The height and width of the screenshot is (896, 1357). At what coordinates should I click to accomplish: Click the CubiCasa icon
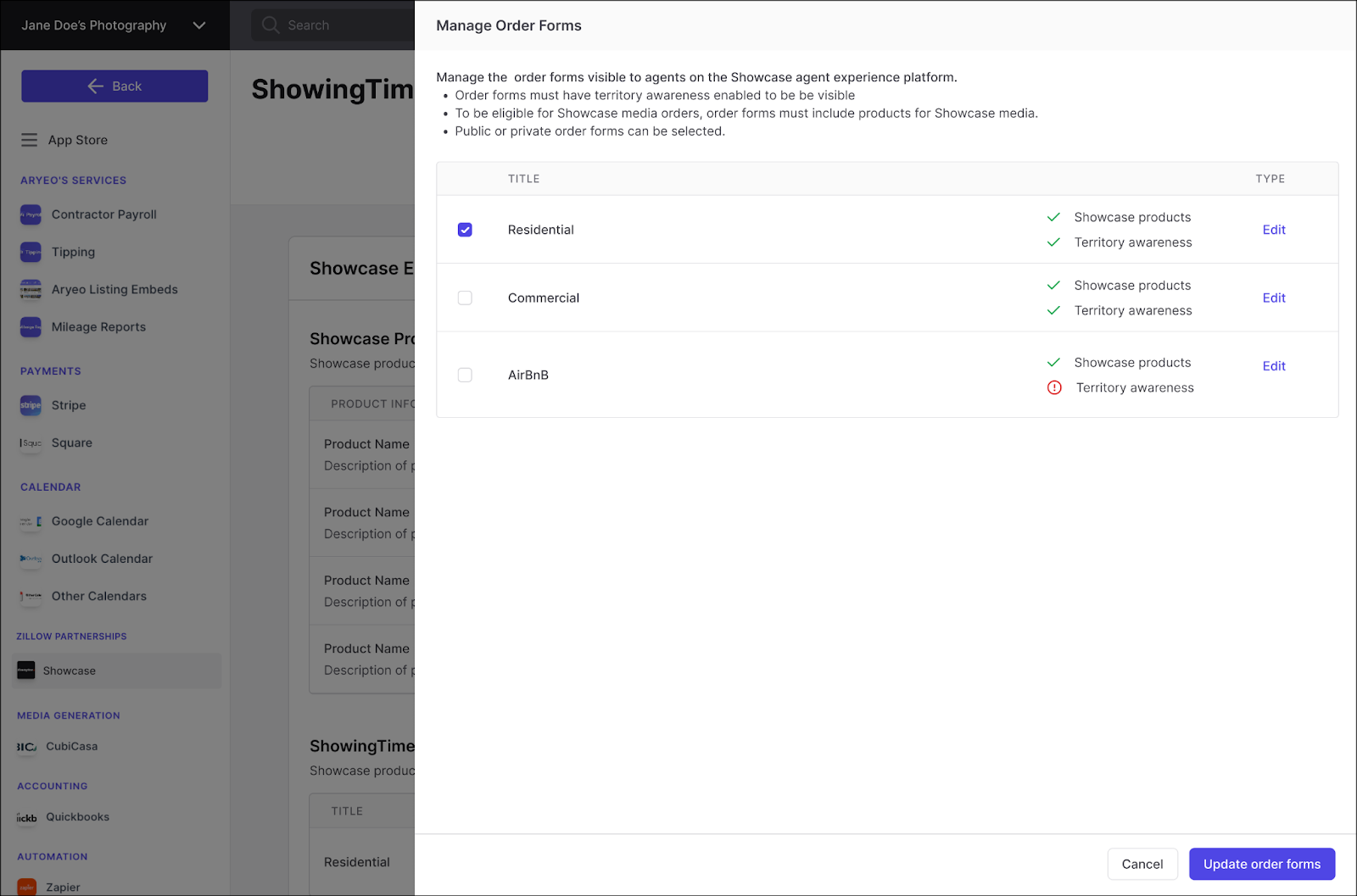point(26,747)
